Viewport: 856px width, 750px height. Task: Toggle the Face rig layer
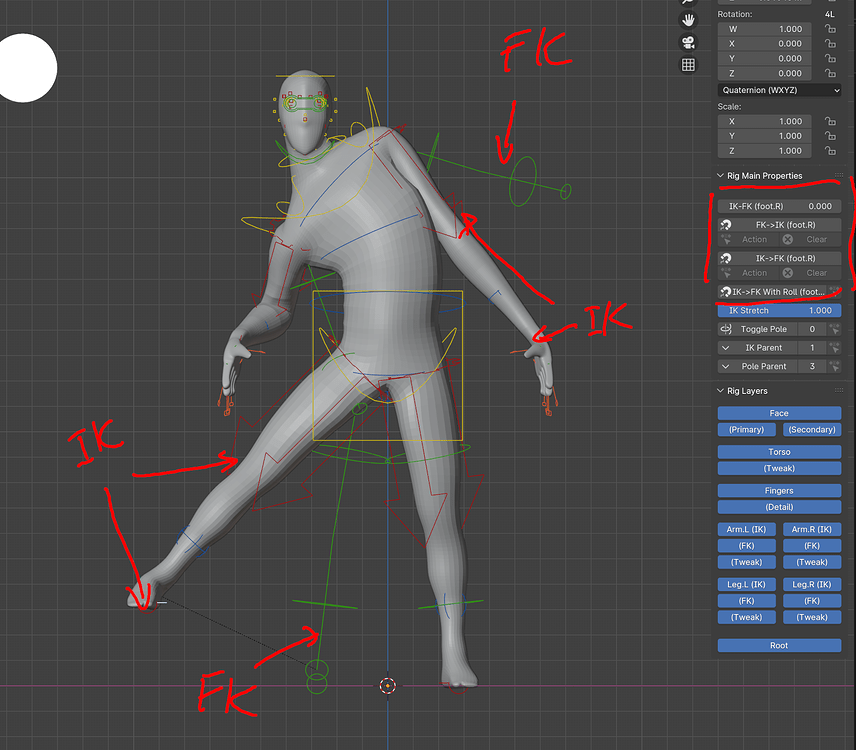tap(779, 413)
